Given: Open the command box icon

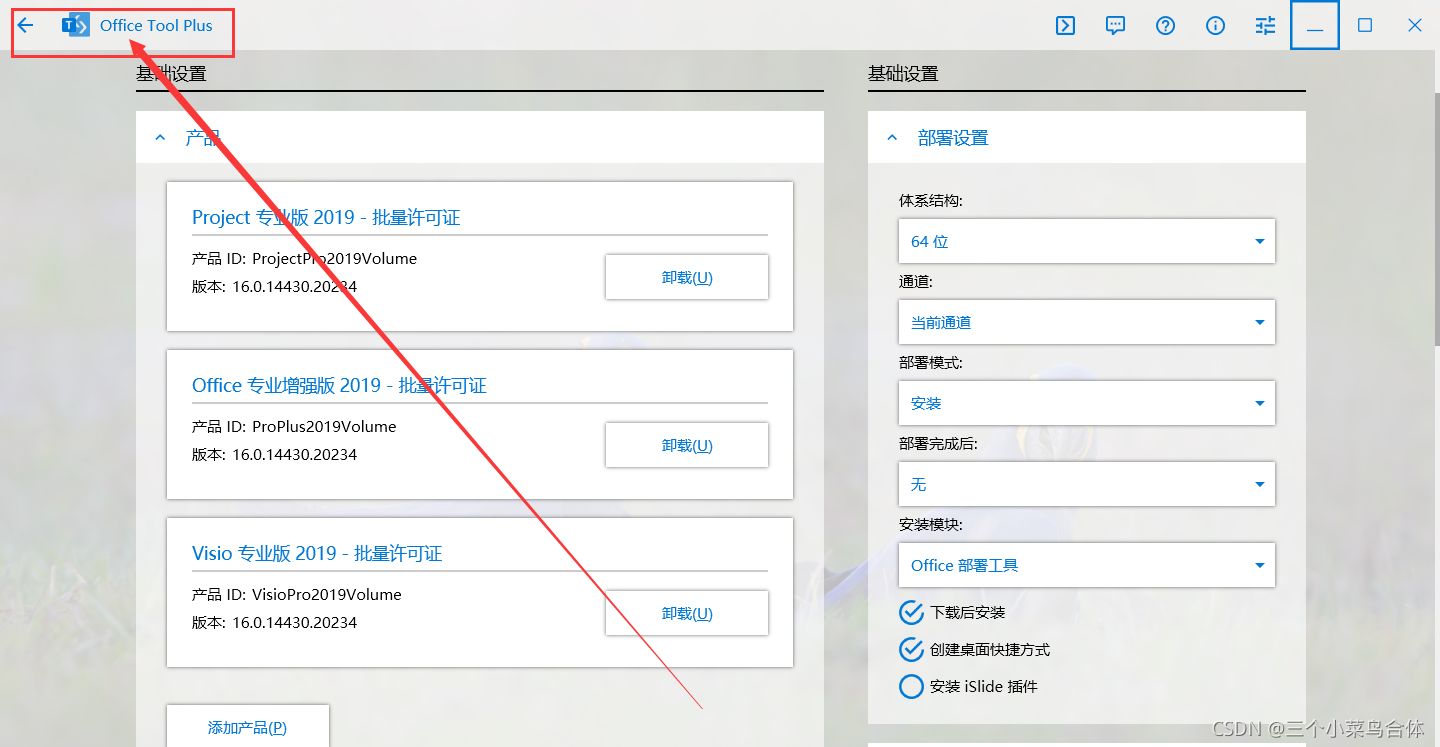Looking at the screenshot, I should click(x=1065, y=26).
